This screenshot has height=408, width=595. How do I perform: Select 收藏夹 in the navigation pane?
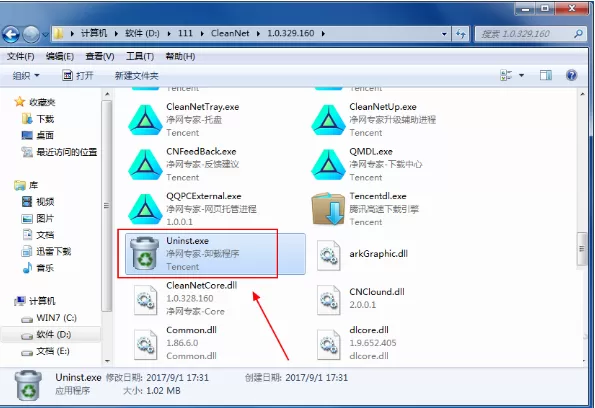[x=35, y=102]
